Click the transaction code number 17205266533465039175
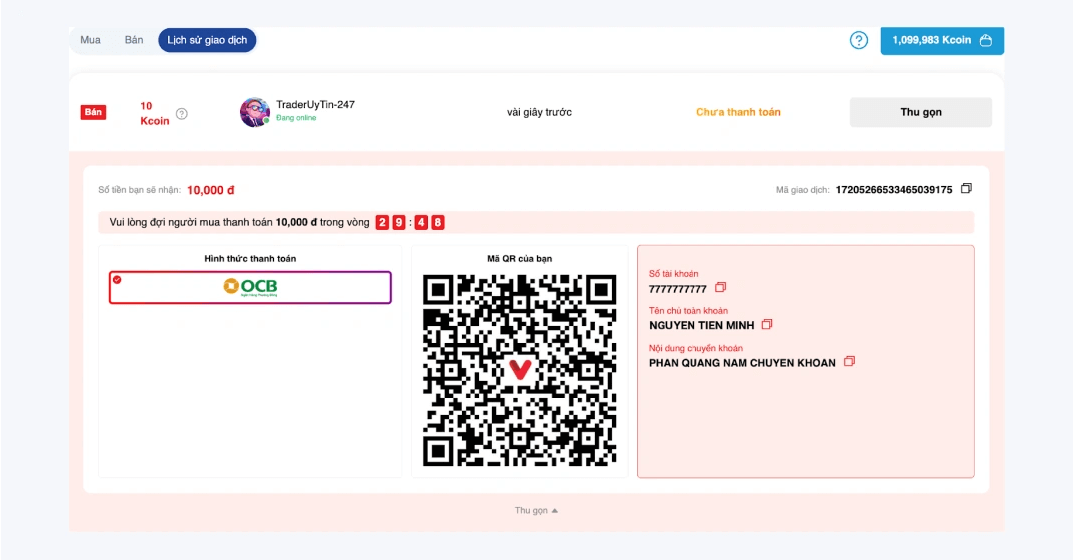 pos(894,190)
